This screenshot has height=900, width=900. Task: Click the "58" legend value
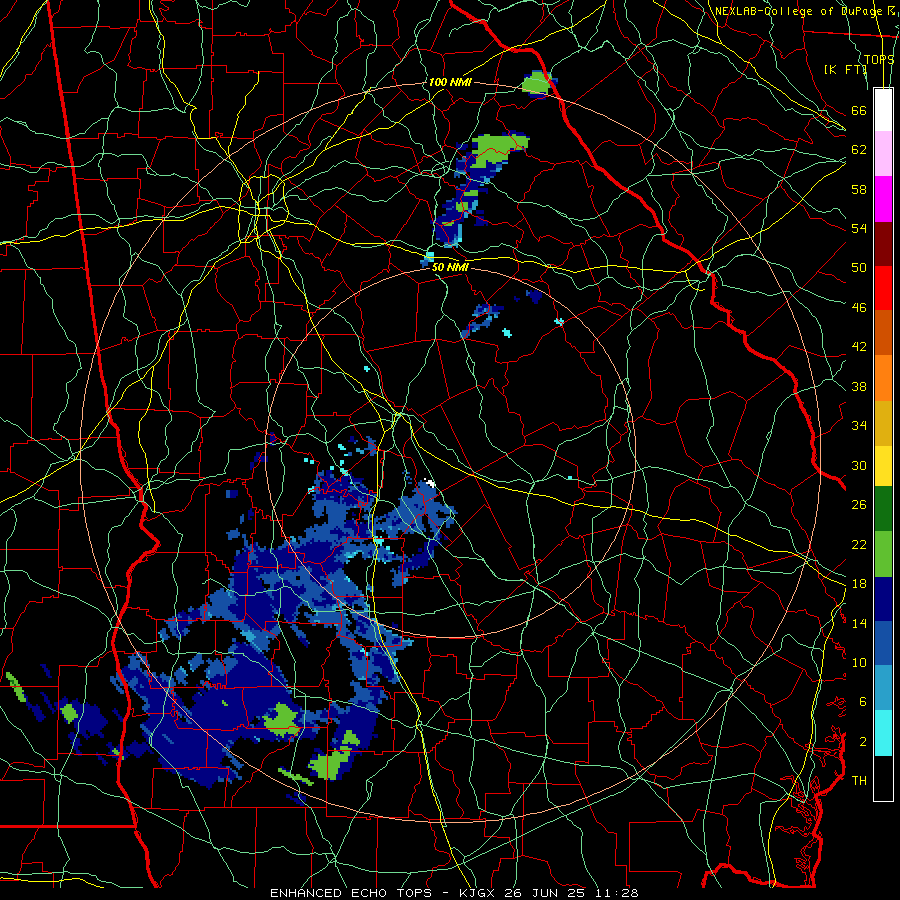[859, 189]
